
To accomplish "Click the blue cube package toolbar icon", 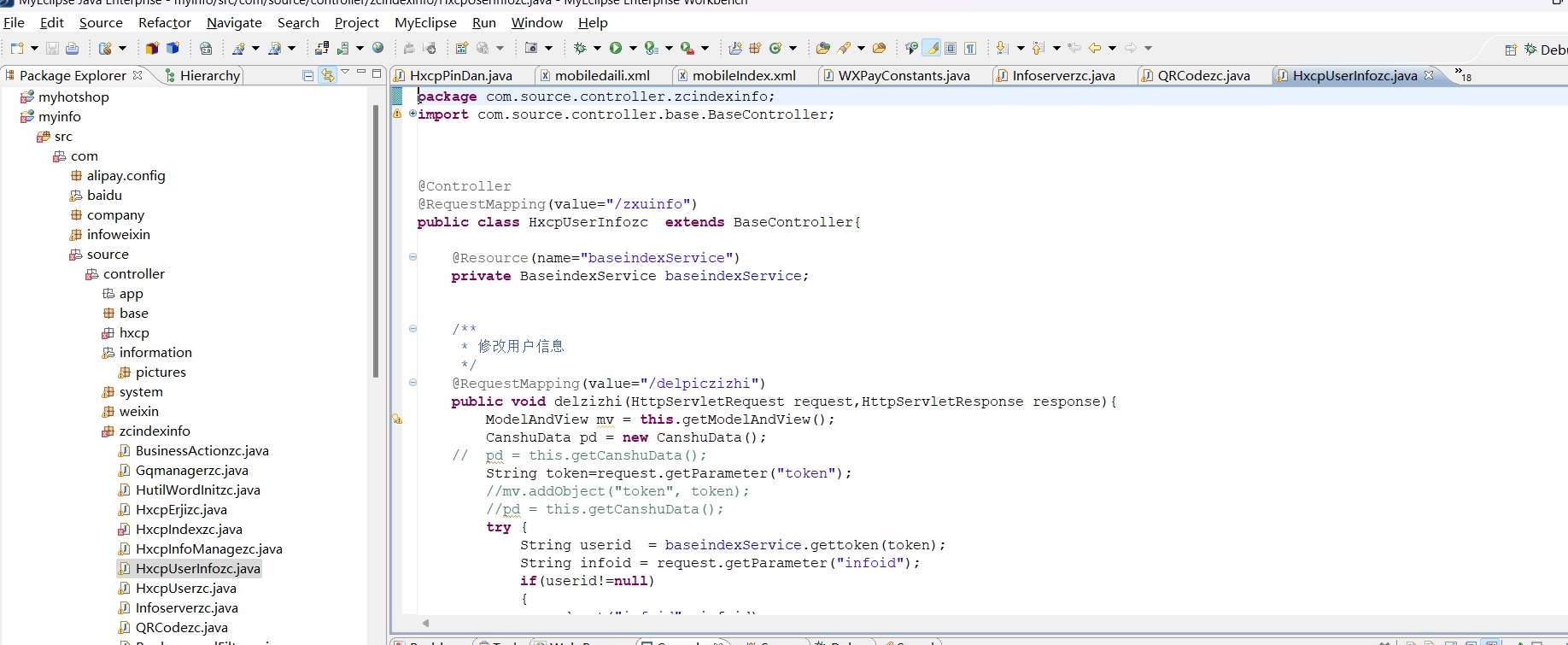I will coord(173,49).
